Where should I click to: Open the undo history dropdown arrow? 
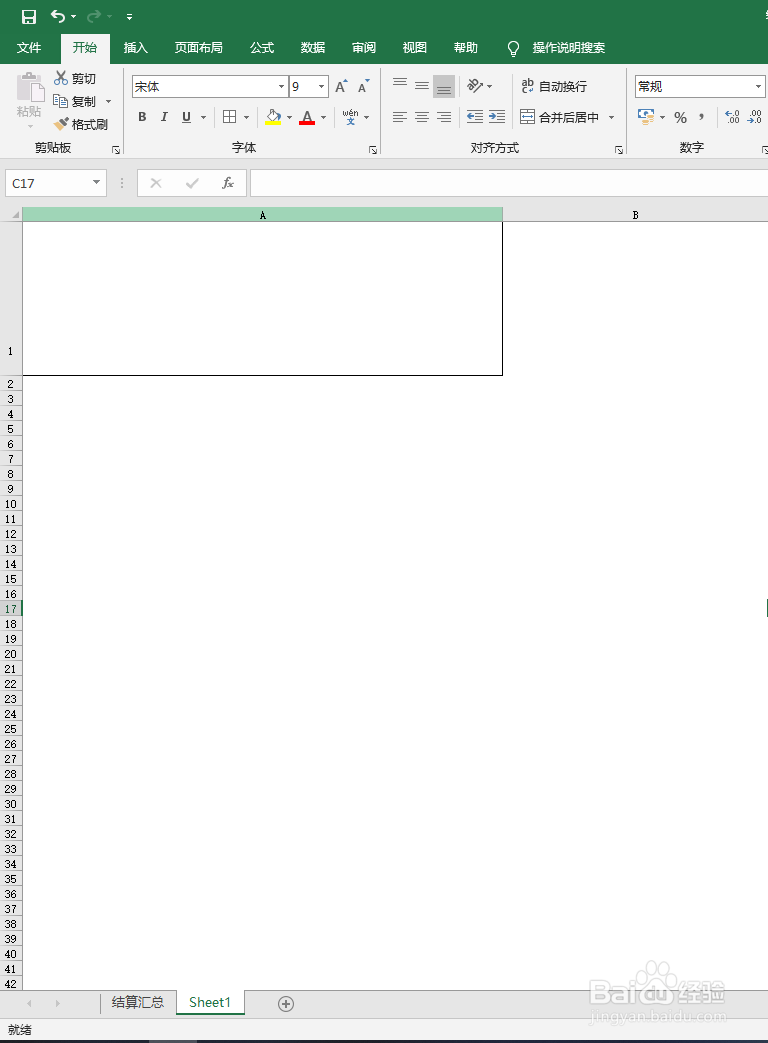tap(73, 17)
